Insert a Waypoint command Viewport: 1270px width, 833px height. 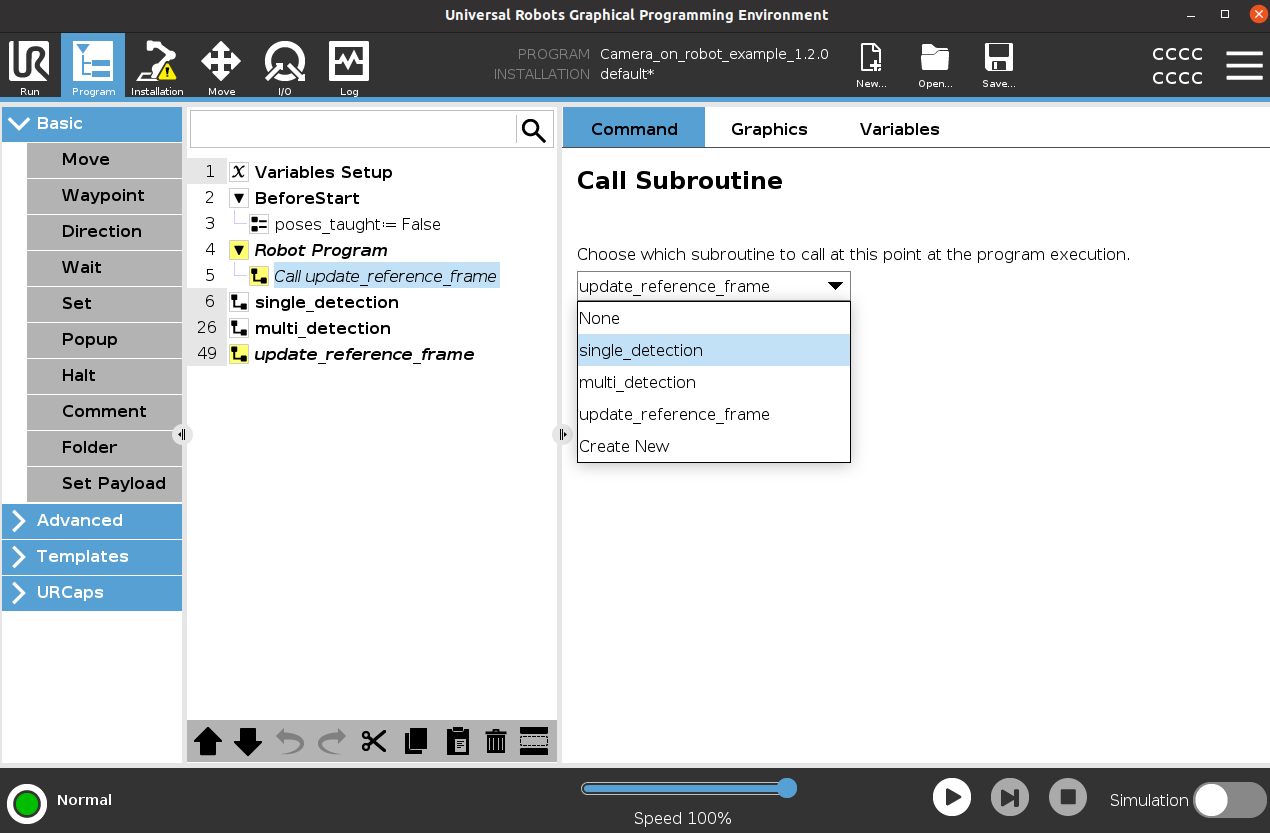click(104, 196)
